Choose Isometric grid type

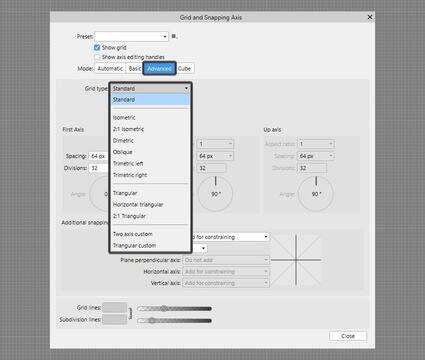(x=150, y=118)
